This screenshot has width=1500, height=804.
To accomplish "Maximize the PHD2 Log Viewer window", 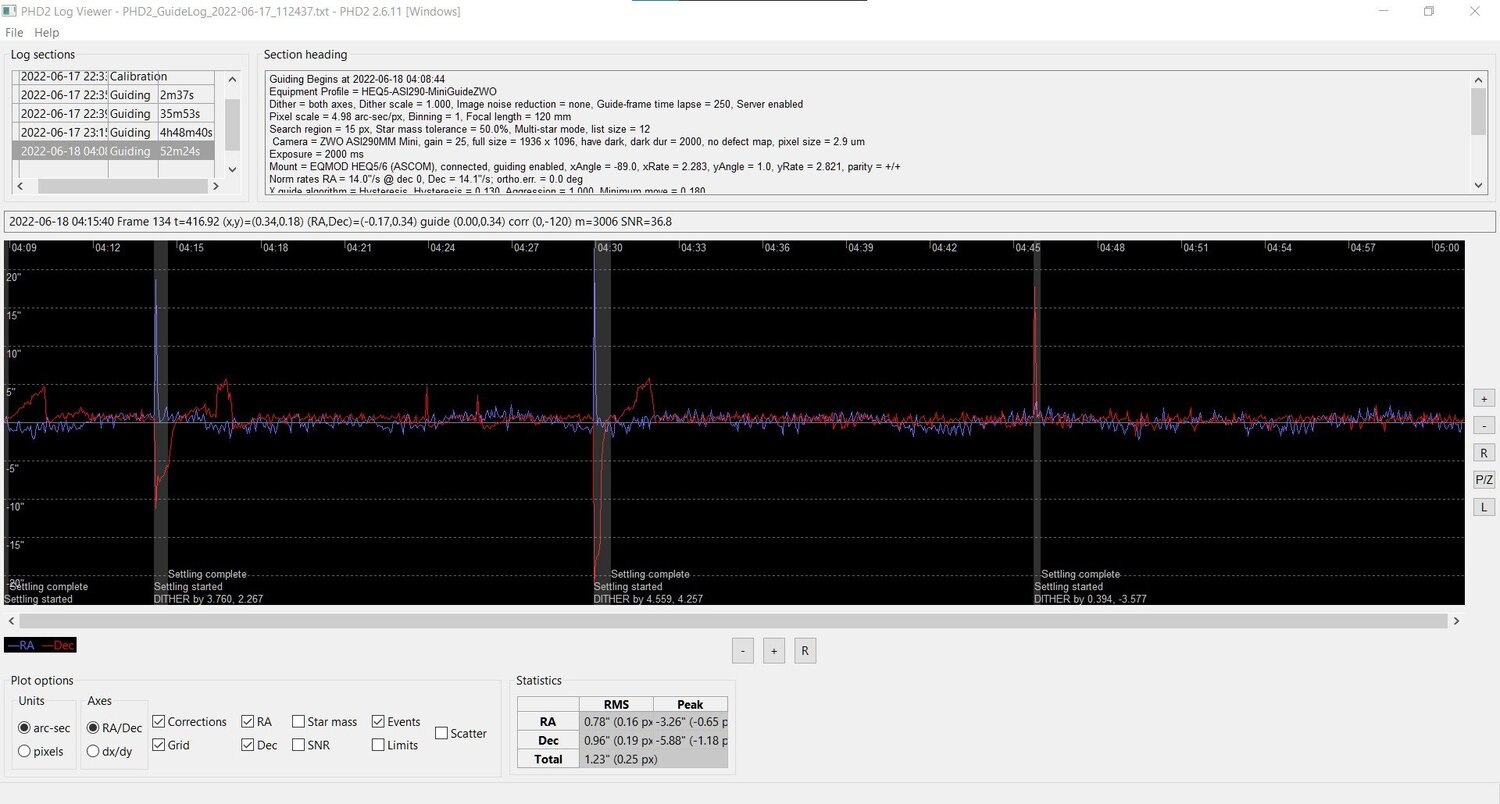I will pos(1429,11).
